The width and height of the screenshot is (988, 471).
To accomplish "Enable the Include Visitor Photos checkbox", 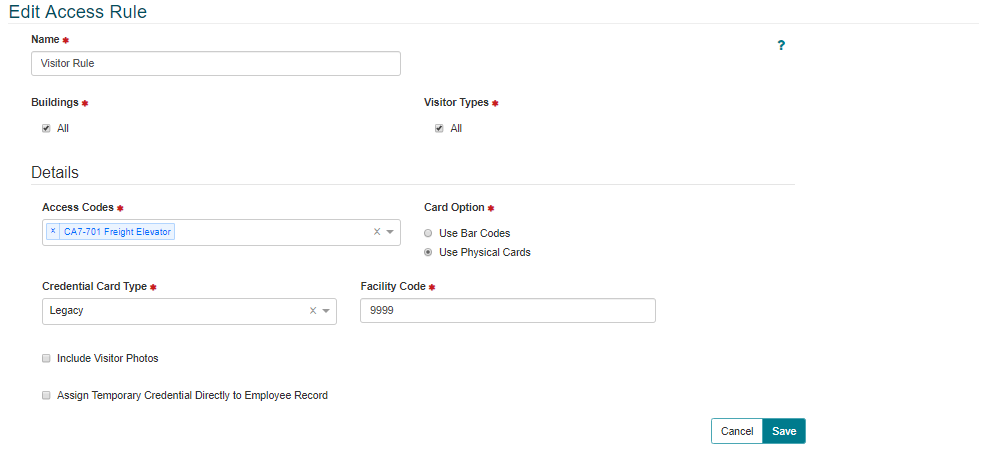I will [x=46, y=358].
